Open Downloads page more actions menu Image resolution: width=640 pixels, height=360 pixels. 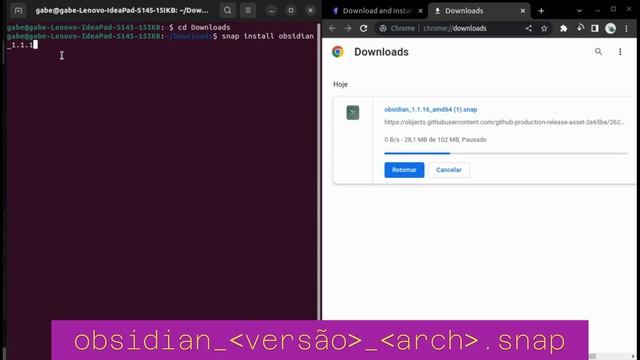pos(620,51)
